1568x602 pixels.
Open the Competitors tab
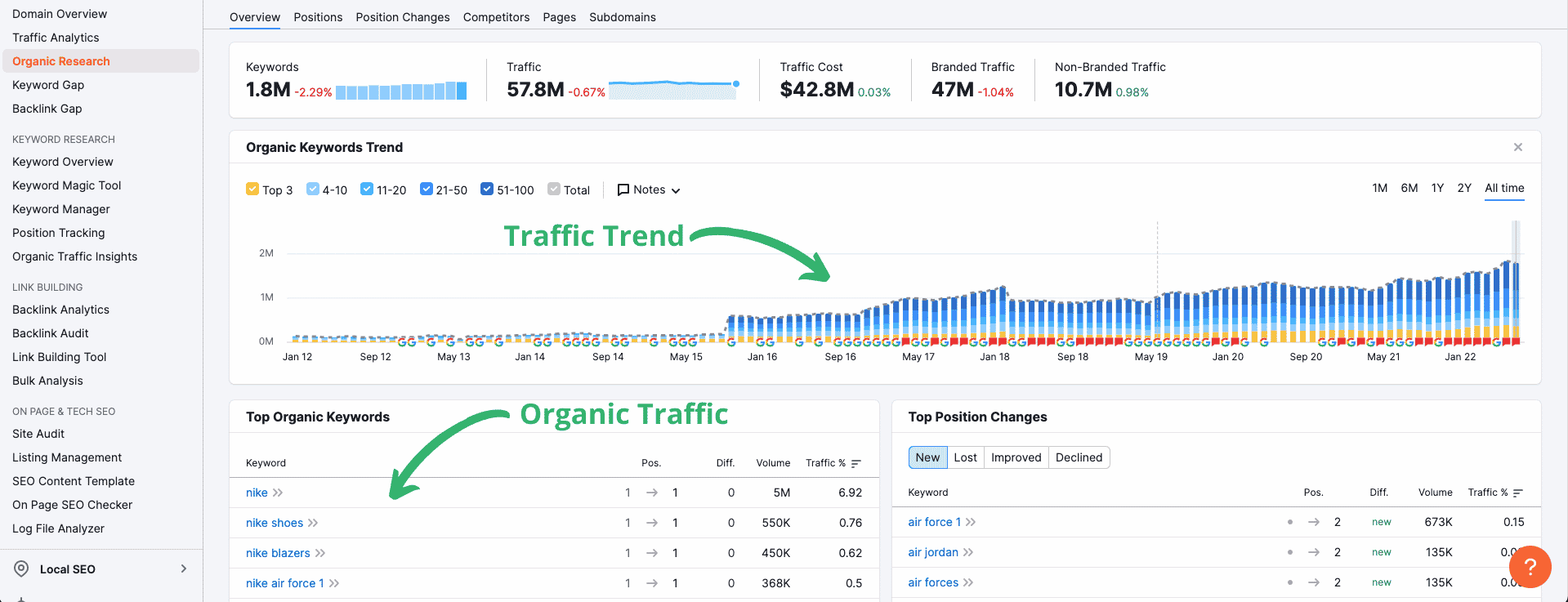click(x=496, y=17)
